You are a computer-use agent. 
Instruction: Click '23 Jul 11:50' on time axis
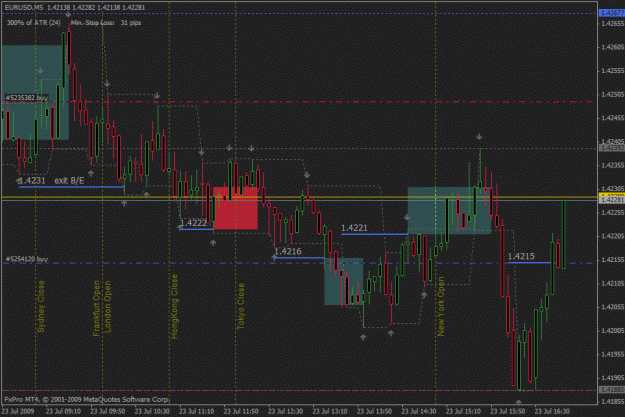(x=241, y=411)
